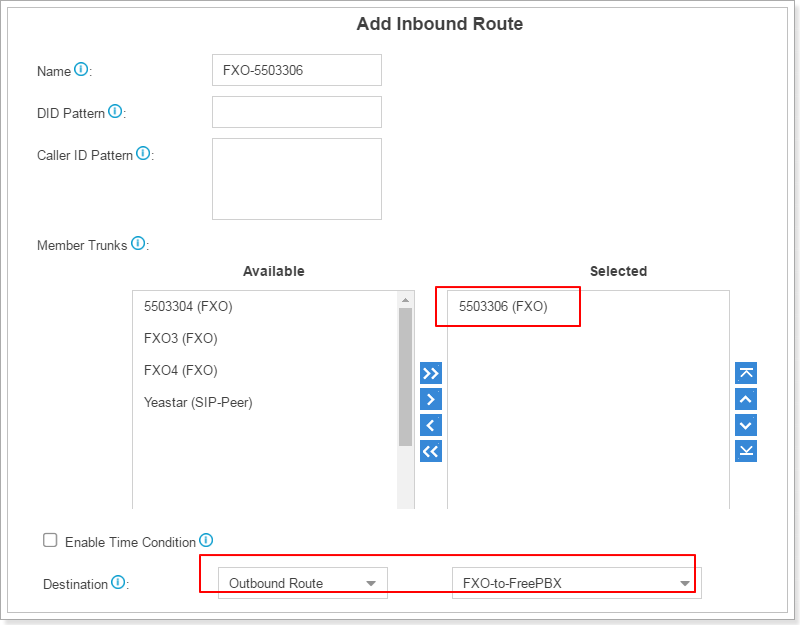The width and height of the screenshot is (800, 625).
Task: Move all trunks to Selected list
Action: point(431,373)
